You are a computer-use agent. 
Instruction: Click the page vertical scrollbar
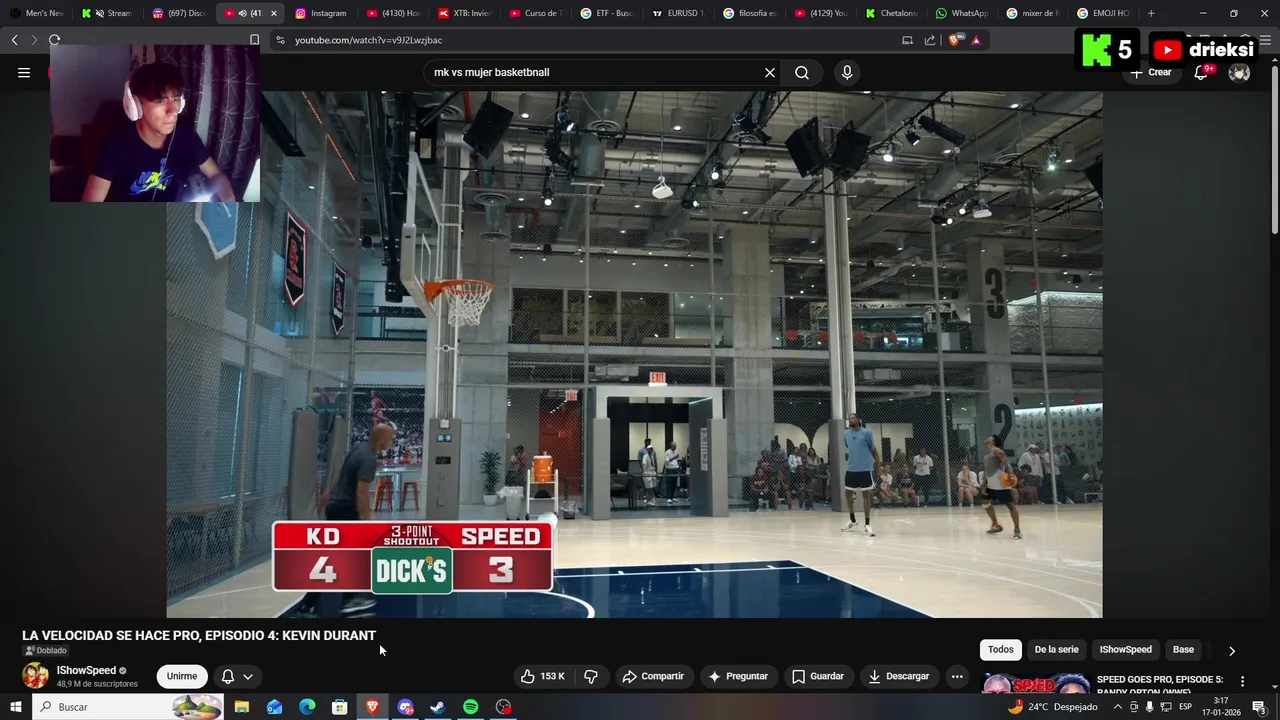[1274, 150]
